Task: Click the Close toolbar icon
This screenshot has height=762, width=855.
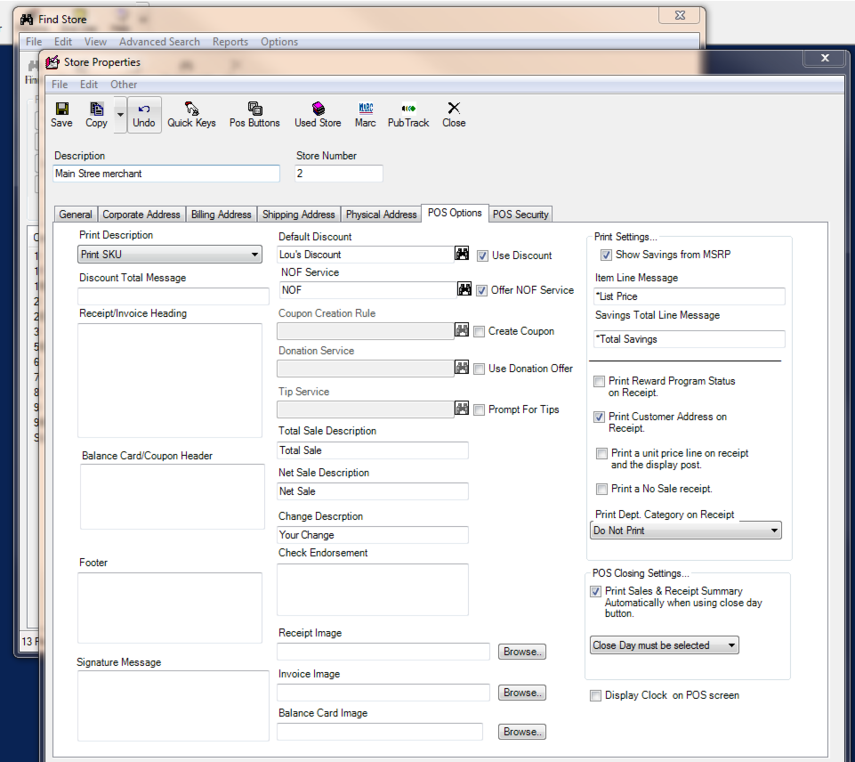Action: click(454, 115)
